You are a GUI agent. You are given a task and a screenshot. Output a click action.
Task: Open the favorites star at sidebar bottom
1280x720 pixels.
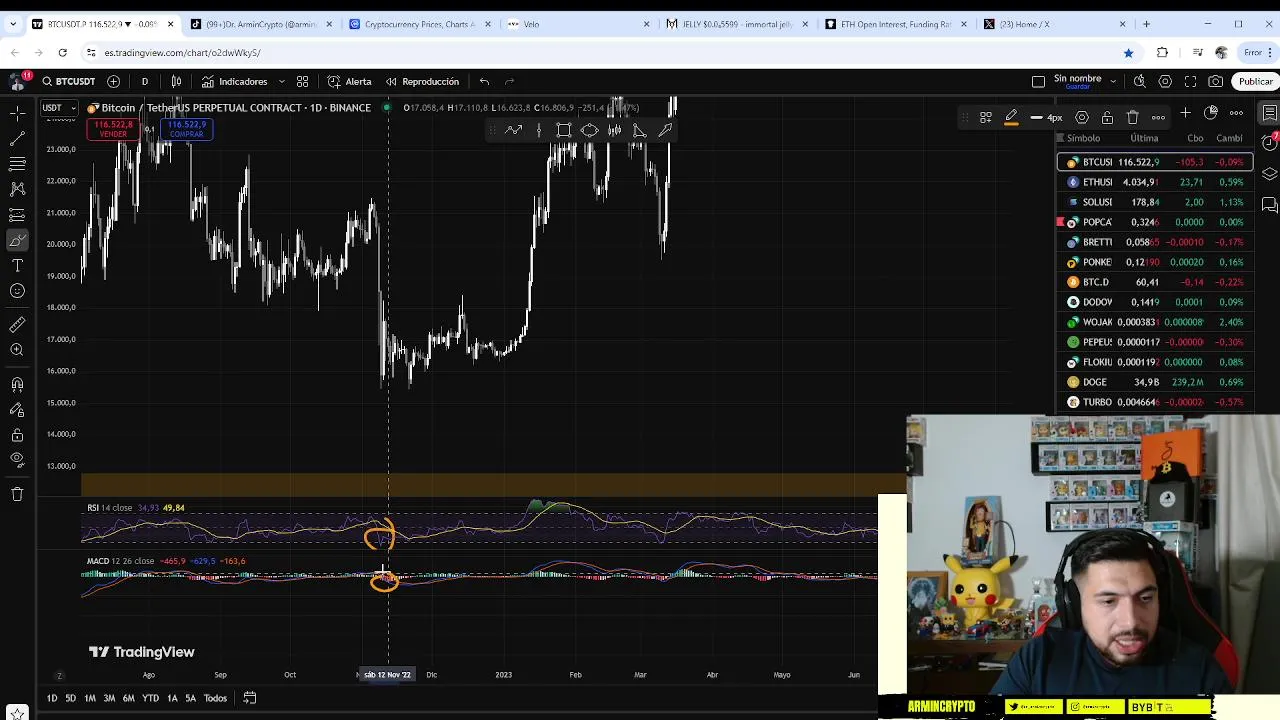point(17,714)
